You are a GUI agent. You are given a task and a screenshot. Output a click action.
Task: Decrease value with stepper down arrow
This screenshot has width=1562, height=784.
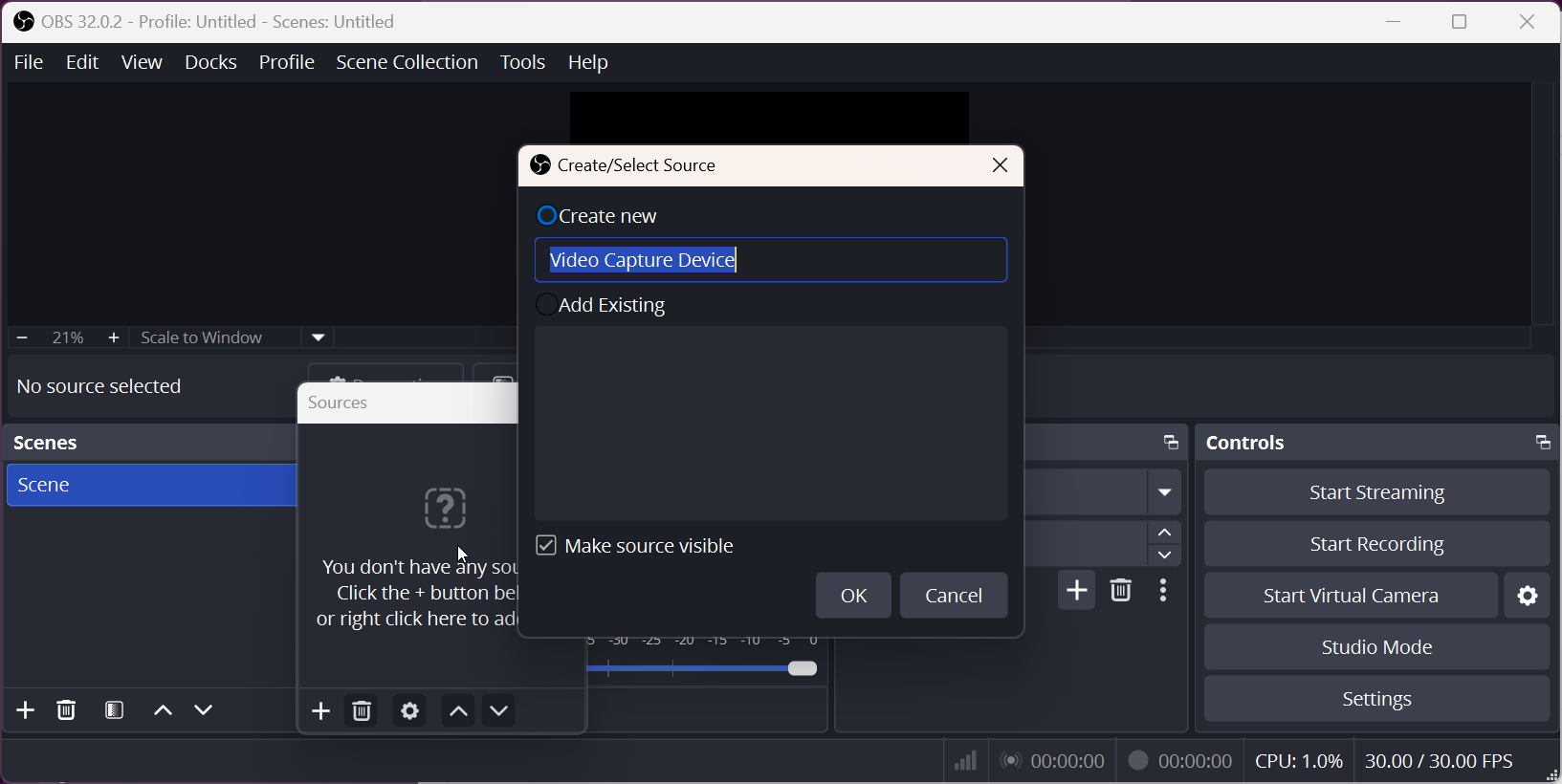click(x=1165, y=555)
